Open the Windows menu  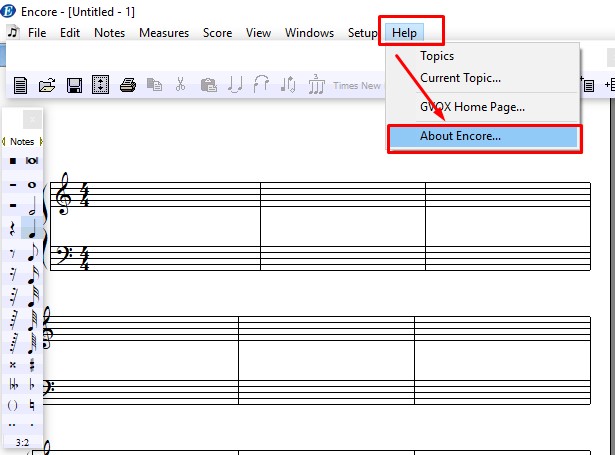309,33
